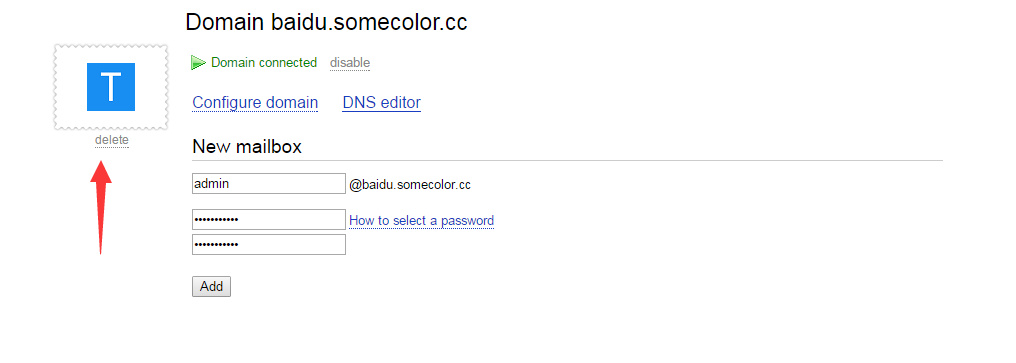Disable the connected domain
The height and width of the screenshot is (363, 1016).
(x=350, y=63)
